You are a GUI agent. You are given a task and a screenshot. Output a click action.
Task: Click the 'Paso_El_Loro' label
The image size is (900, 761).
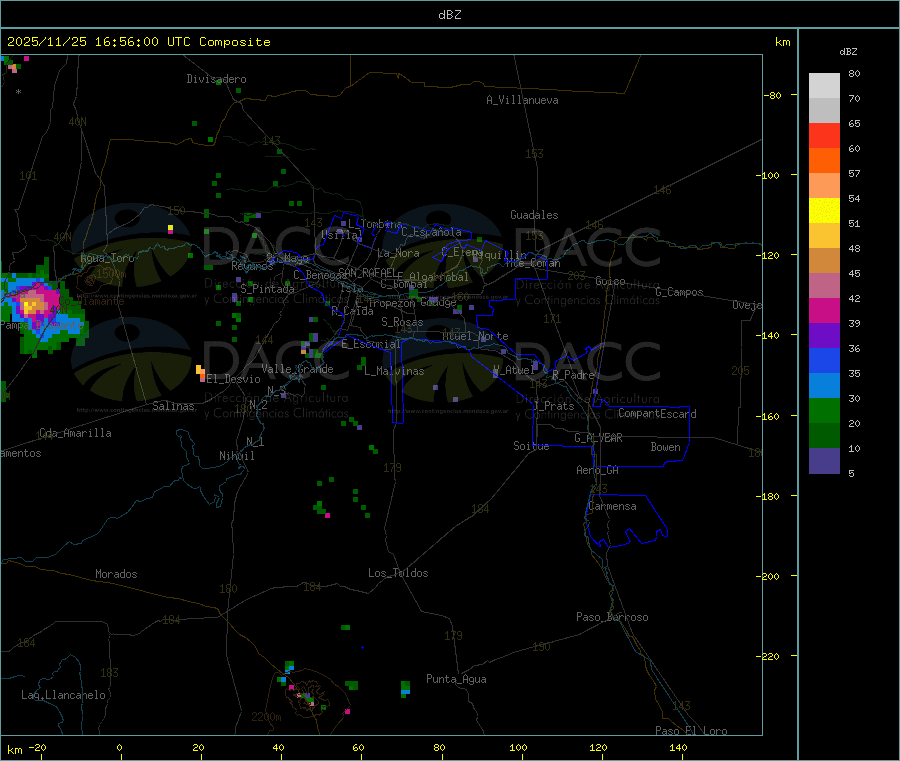692,731
